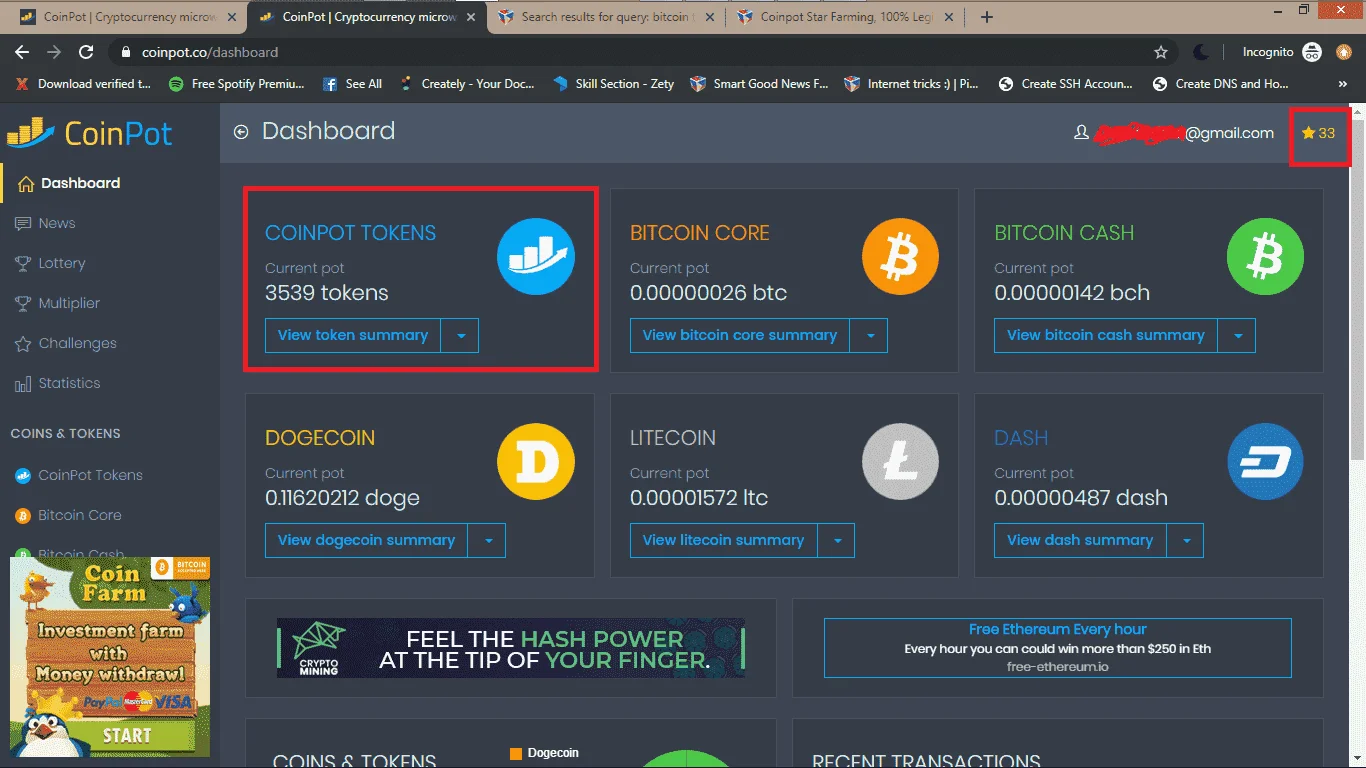
Task: Open the Smart Good News bookmark
Action: (x=759, y=84)
